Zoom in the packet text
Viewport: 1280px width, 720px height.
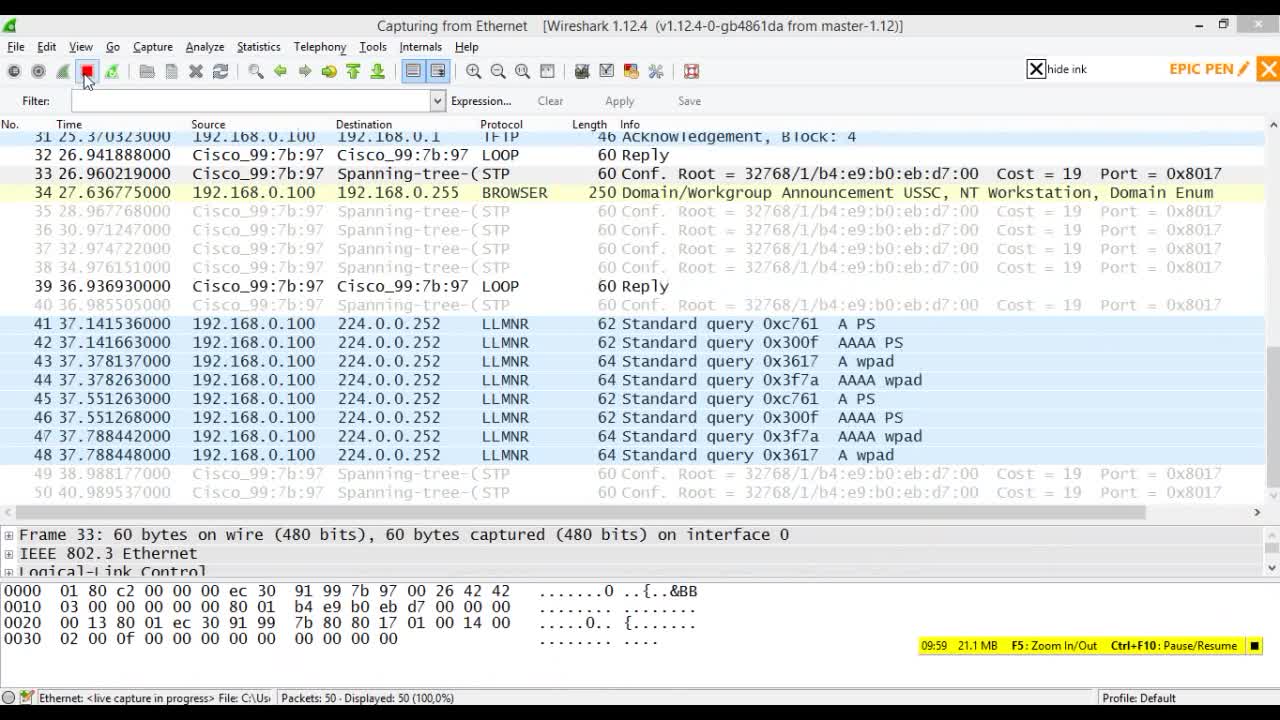coord(474,71)
